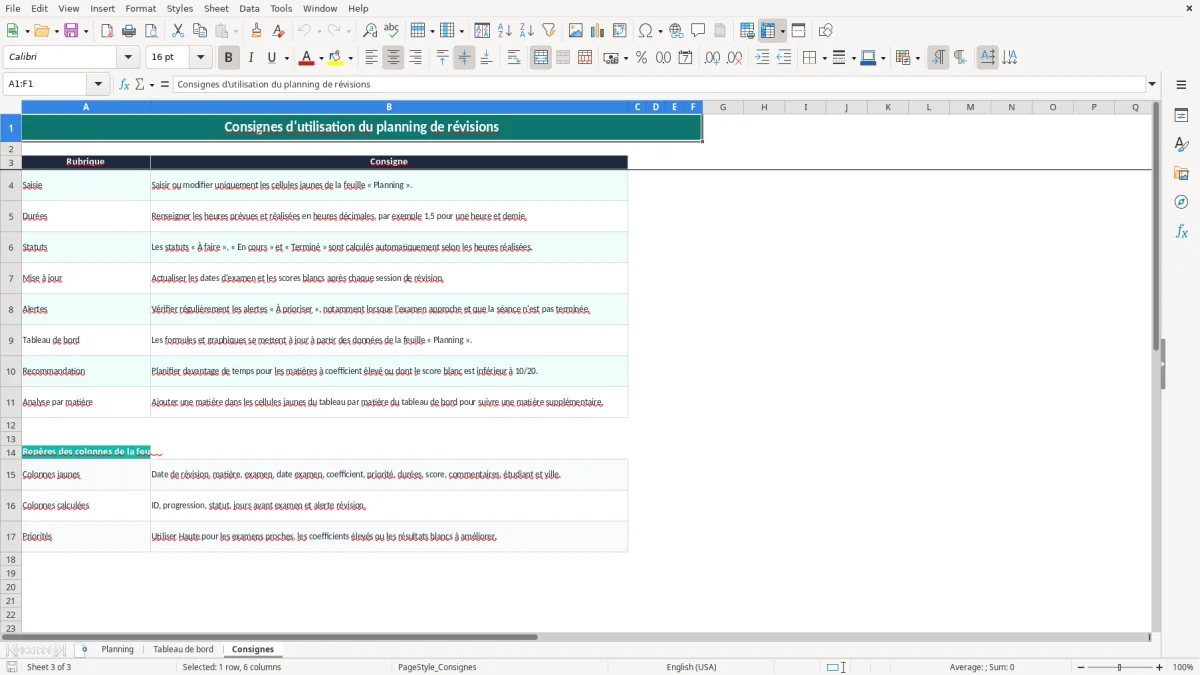Click the Add Decimal Place icon
This screenshot has width=1200, height=675.
pyautogui.click(x=712, y=58)
